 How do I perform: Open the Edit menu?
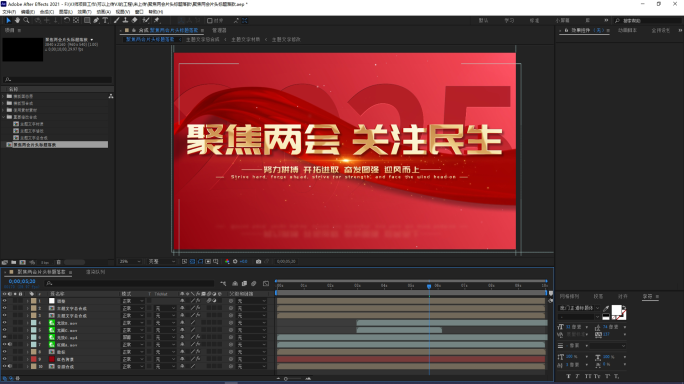[x=28, y=12]
